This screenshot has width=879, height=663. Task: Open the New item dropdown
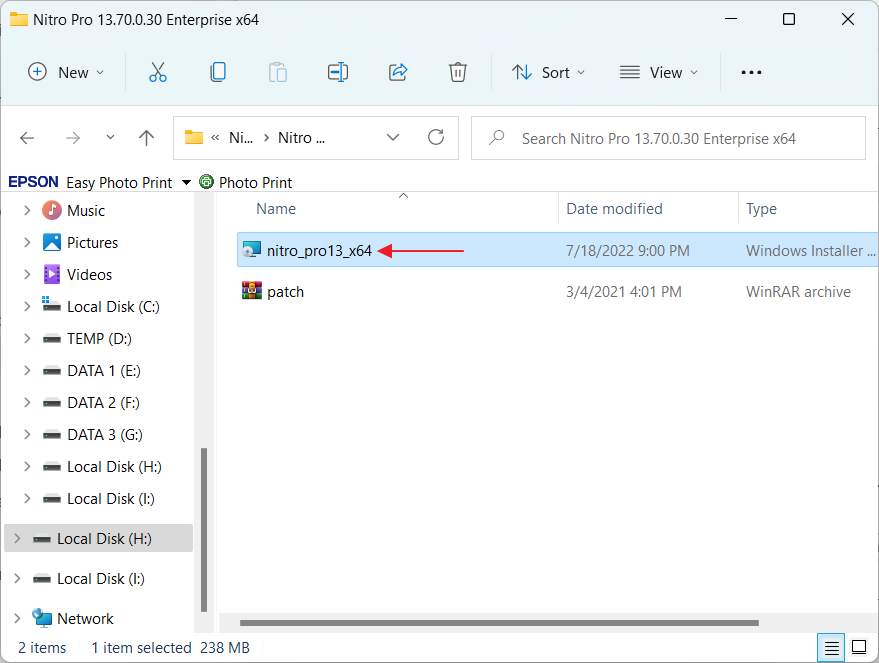pos(66,72)
